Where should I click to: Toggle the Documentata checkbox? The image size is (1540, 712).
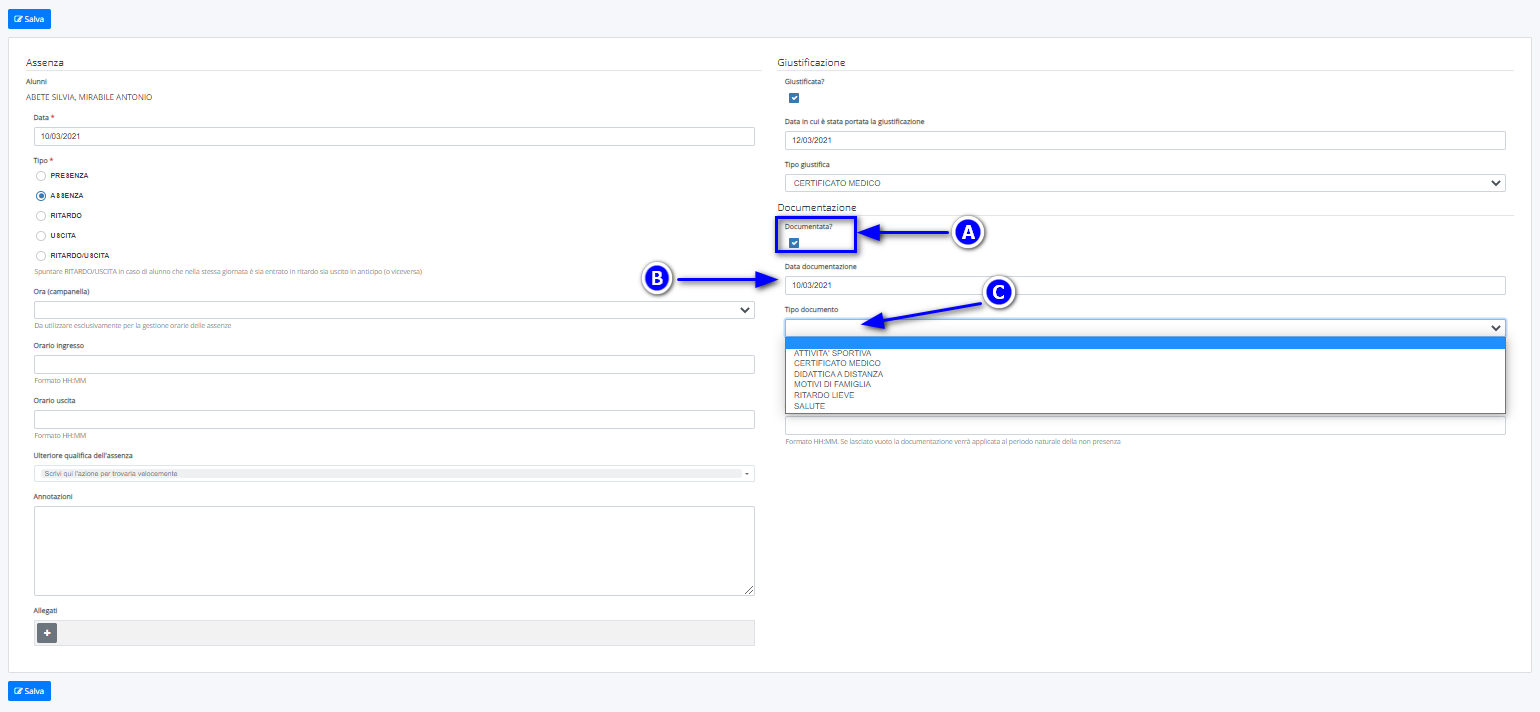point(794,243)
